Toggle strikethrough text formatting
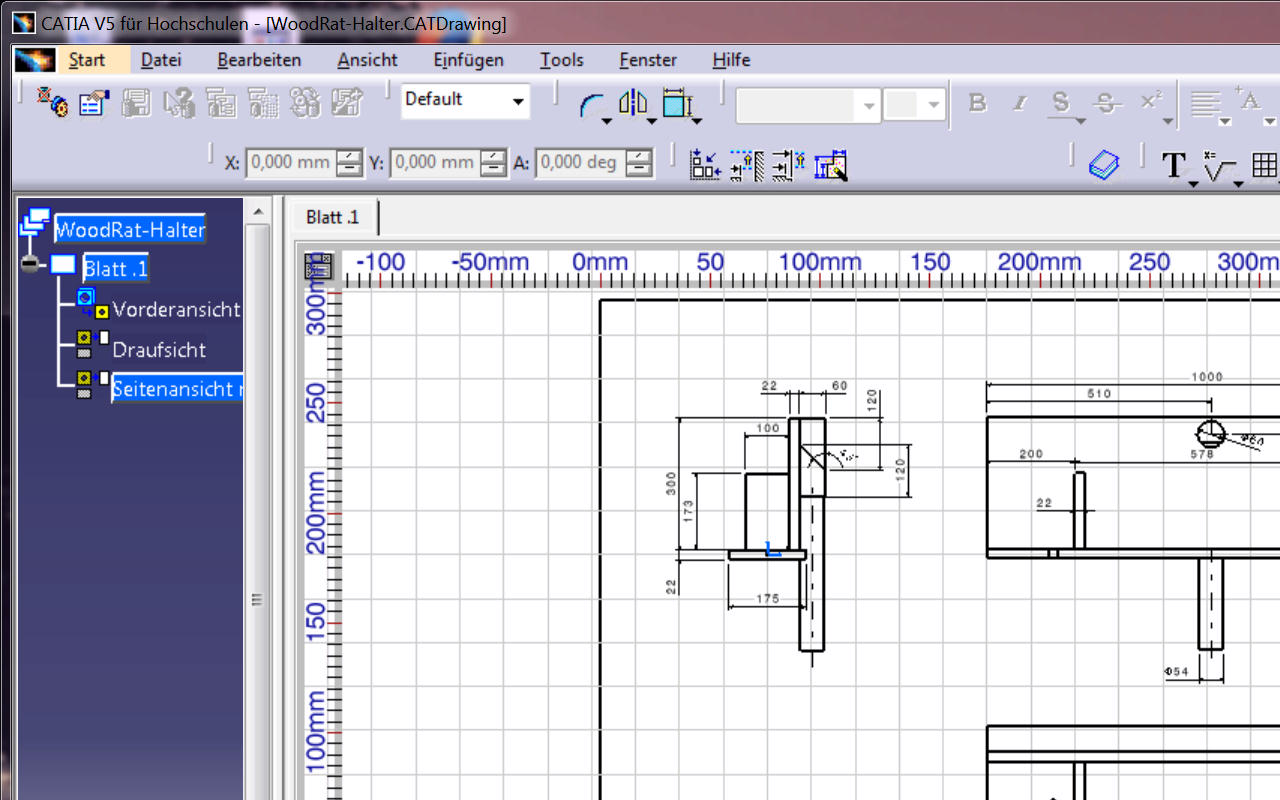Viewport: 1280px width, 800px height. (x=1105, y=103)
